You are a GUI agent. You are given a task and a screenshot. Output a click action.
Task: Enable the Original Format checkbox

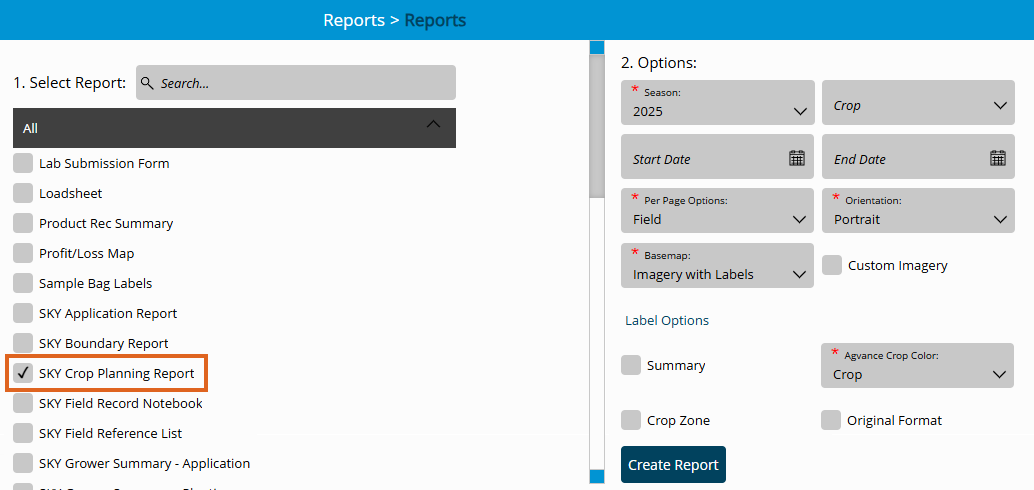[x=831, y=420]
